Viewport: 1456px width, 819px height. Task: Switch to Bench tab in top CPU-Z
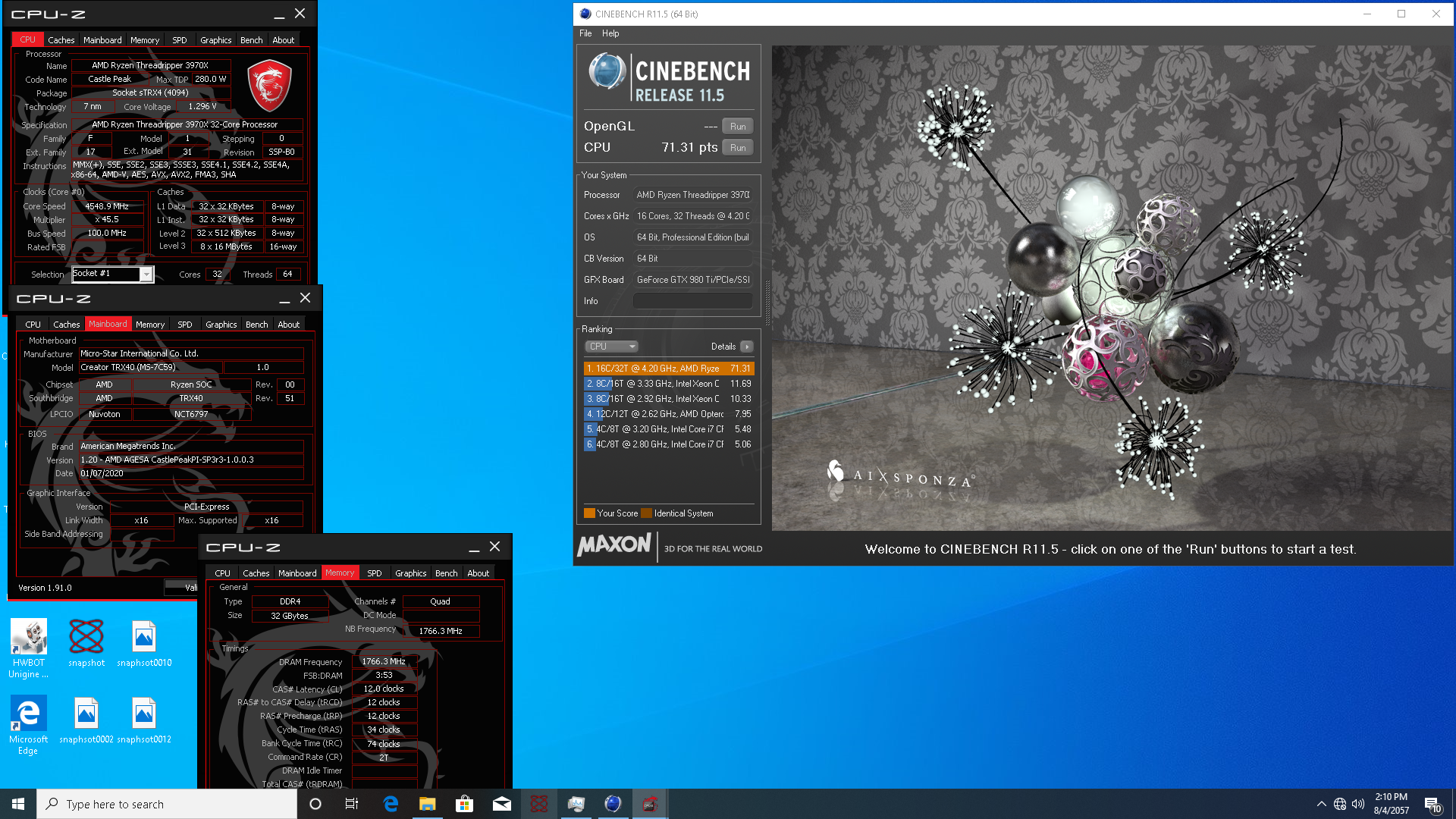click(x=252, y=40)
